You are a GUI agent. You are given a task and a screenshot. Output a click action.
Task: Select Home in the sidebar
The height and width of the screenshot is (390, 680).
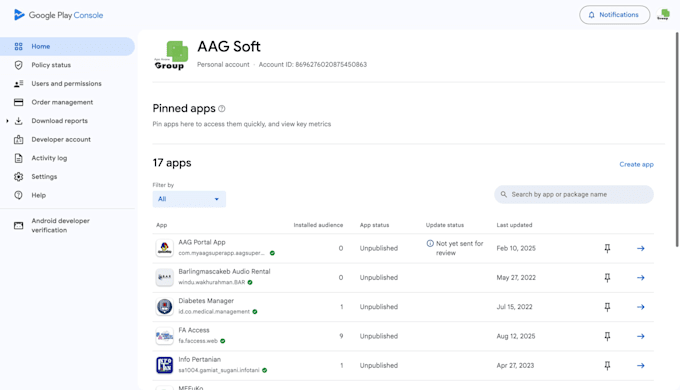coord(67,46)
